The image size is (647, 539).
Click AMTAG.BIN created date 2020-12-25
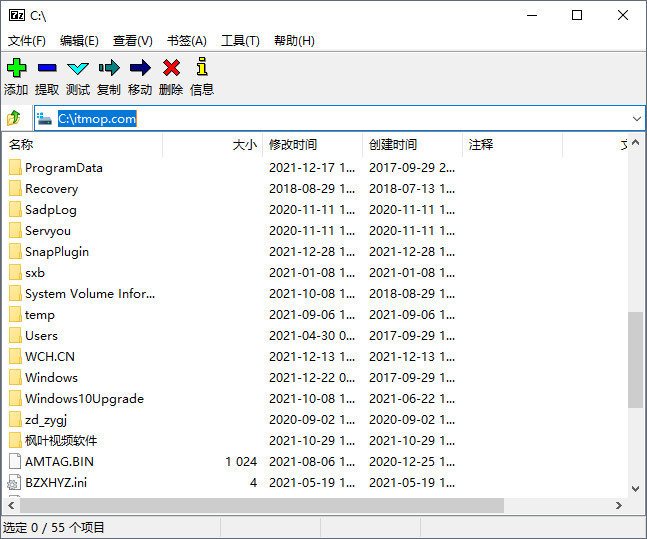(x=412, y=461)
